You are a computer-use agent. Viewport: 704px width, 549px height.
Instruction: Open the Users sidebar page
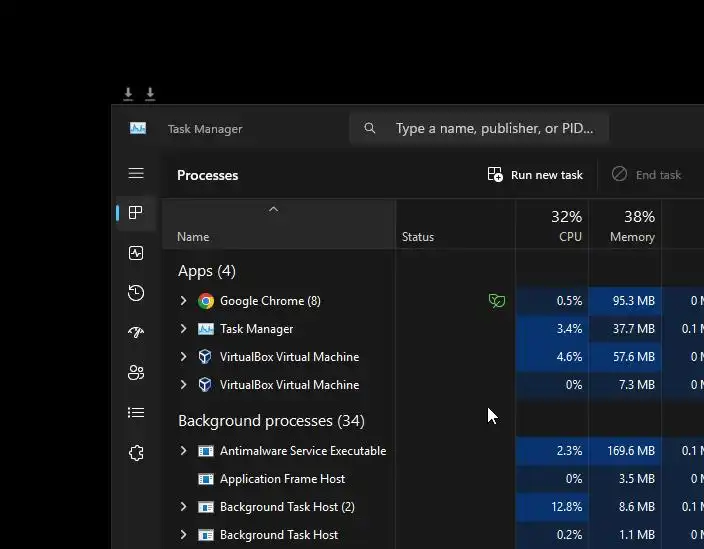pyautogui.click(x=136, y=372)
